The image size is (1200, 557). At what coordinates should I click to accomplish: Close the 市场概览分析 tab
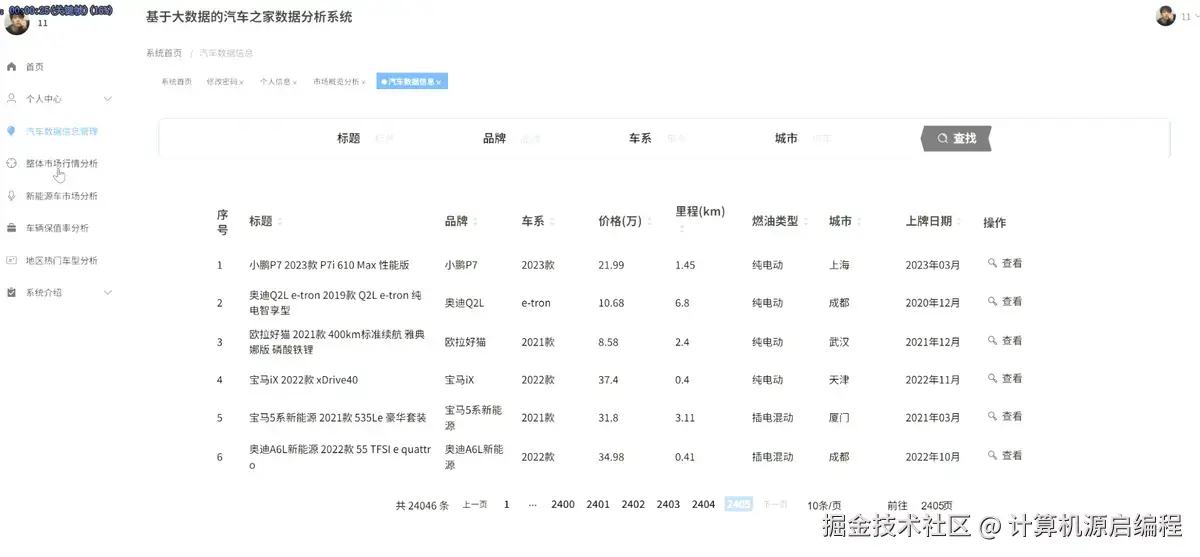point(364,82)
